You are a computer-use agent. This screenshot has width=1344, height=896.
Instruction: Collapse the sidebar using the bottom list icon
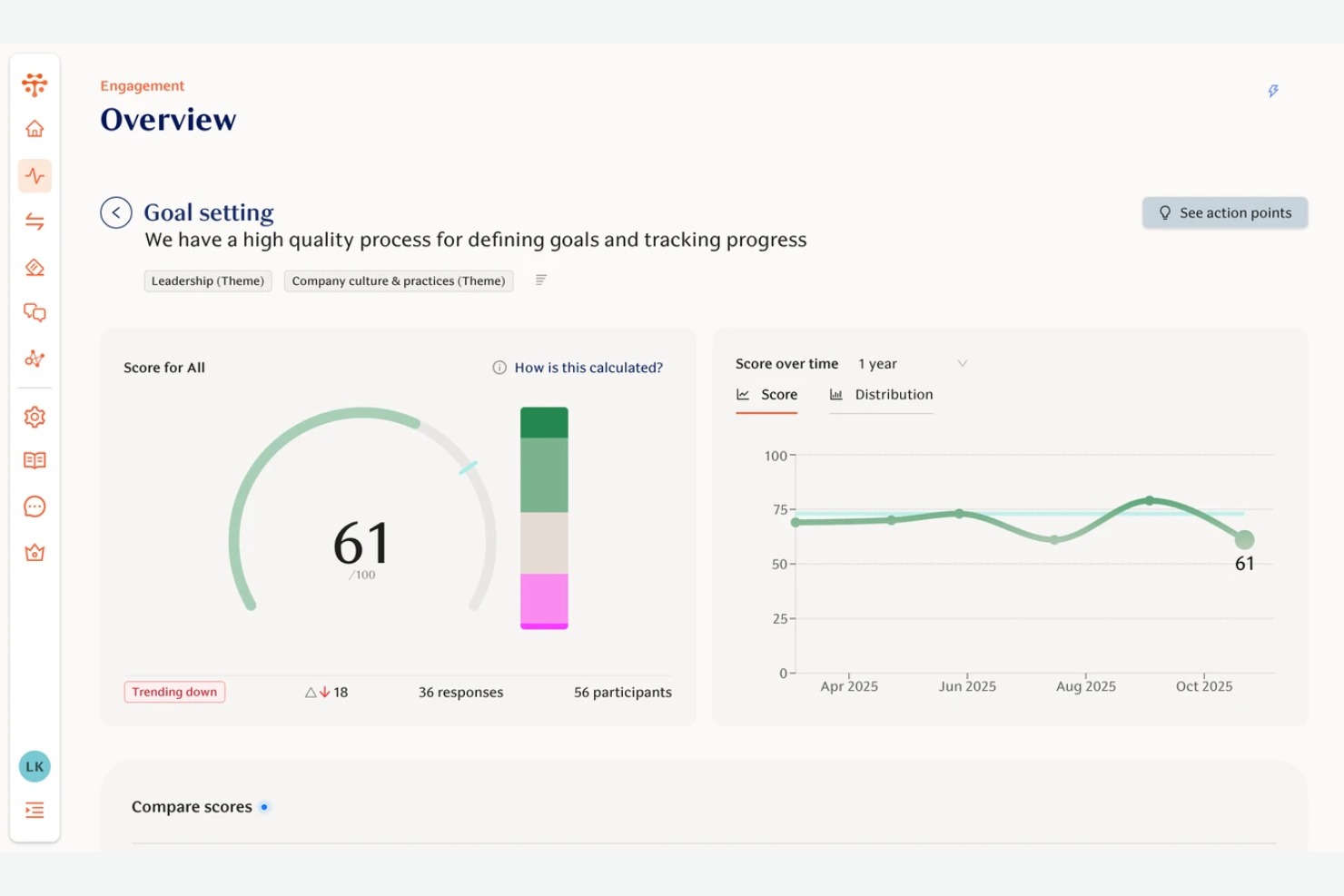click(35, 810)
